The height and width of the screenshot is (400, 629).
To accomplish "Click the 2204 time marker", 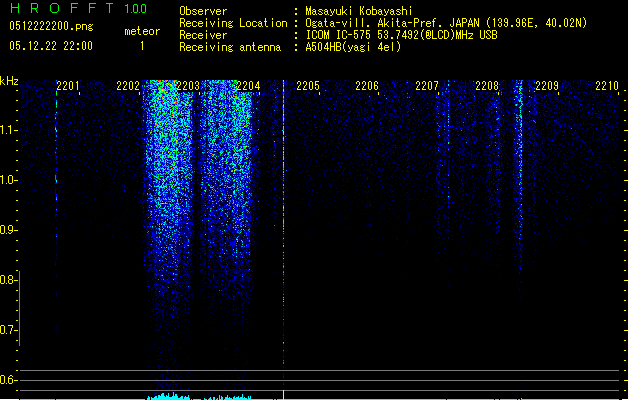I will coord(248,85).
